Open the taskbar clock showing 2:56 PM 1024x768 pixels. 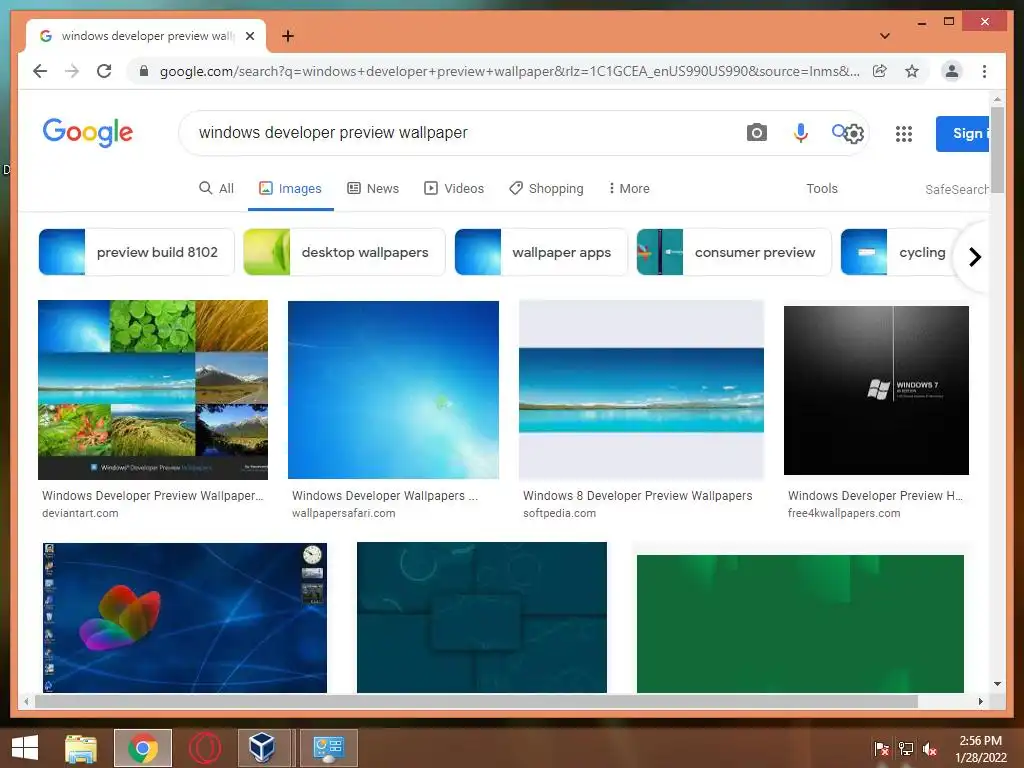980,749
